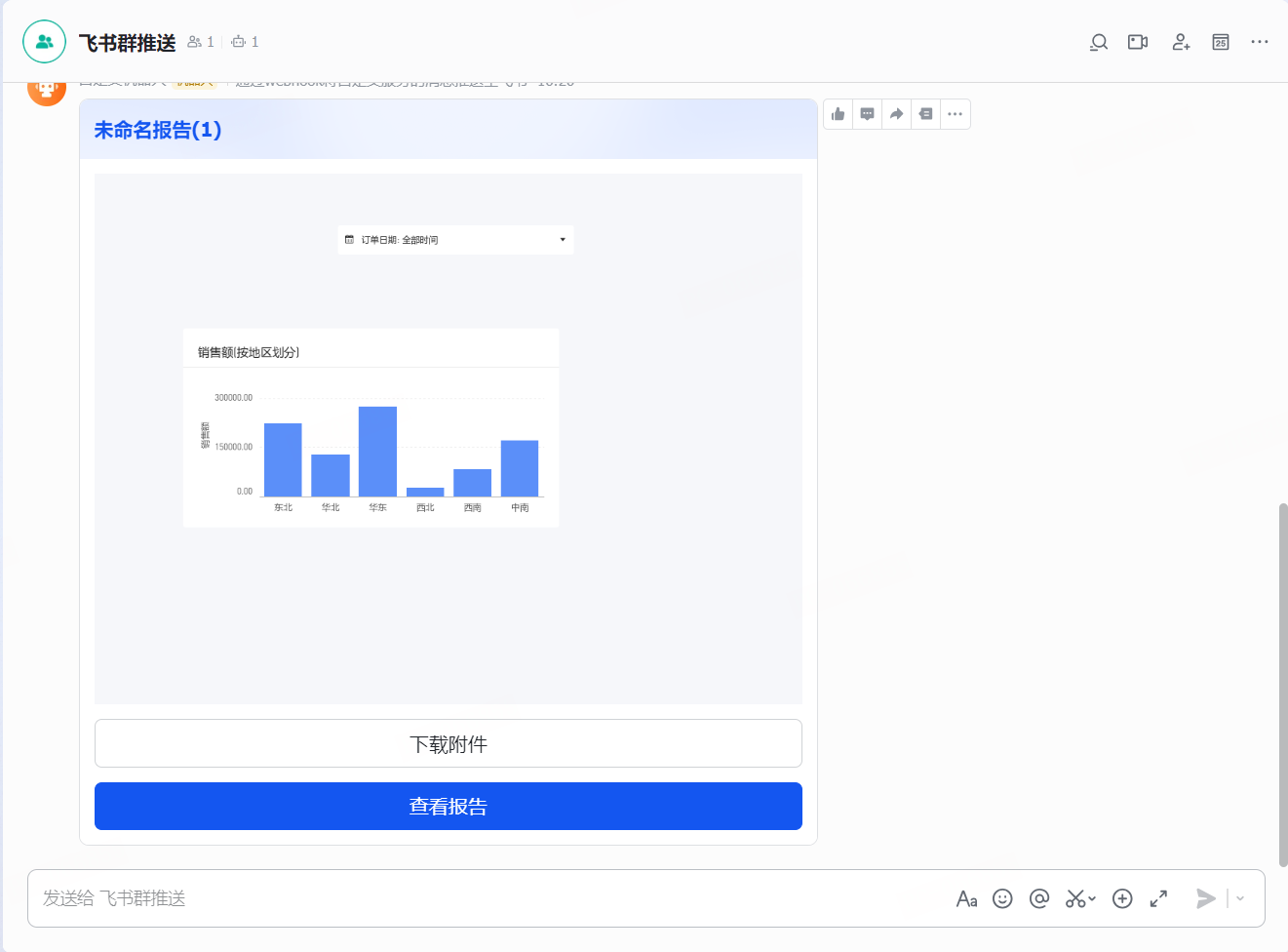Give the report message a thumbs-up

coord(839,114)
